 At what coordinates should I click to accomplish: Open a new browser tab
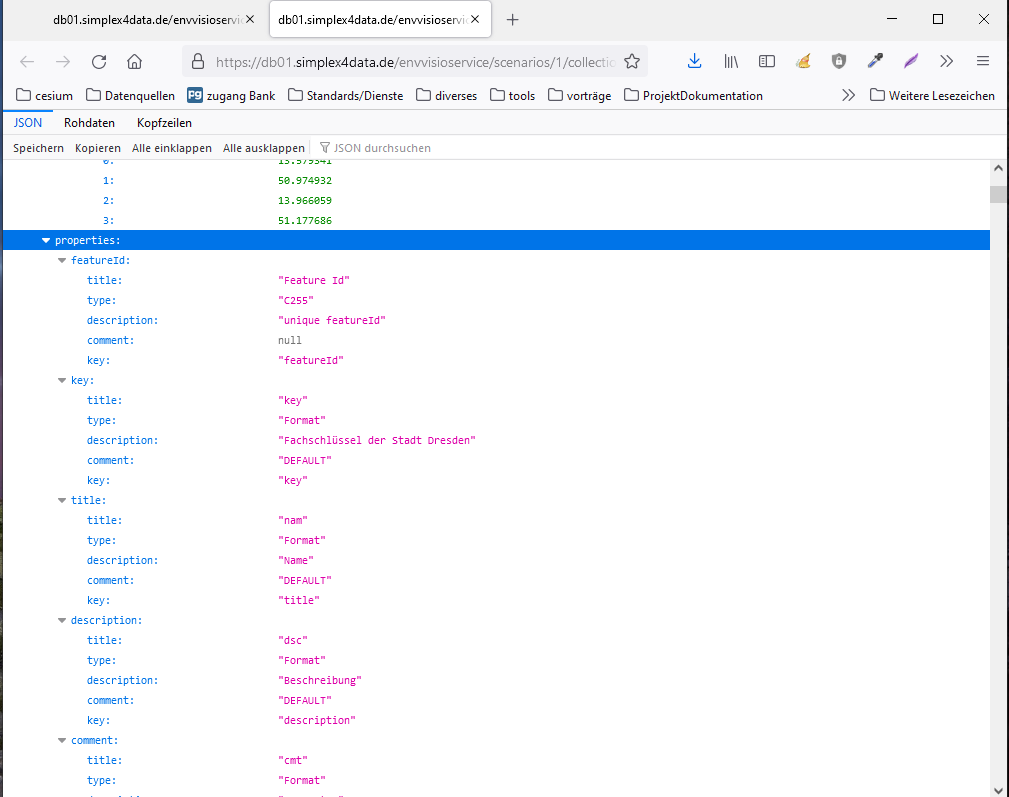coord(513,20)
